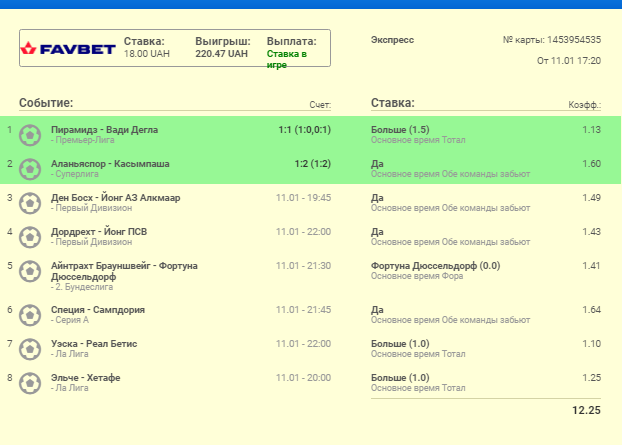Viewport: 622px width, 445px height.
Task: Click the Больше (1.5) bet
Action: click(400, 130)
